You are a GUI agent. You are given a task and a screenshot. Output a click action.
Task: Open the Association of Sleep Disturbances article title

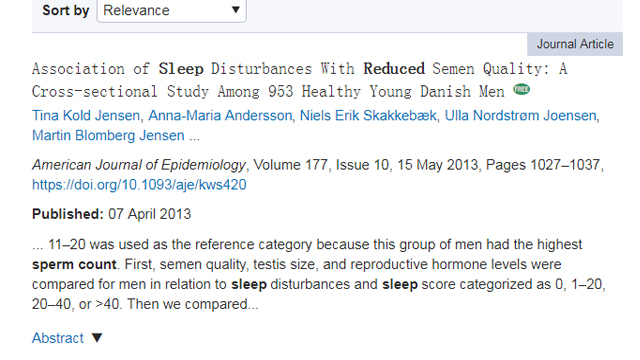[x=300, y=80]
